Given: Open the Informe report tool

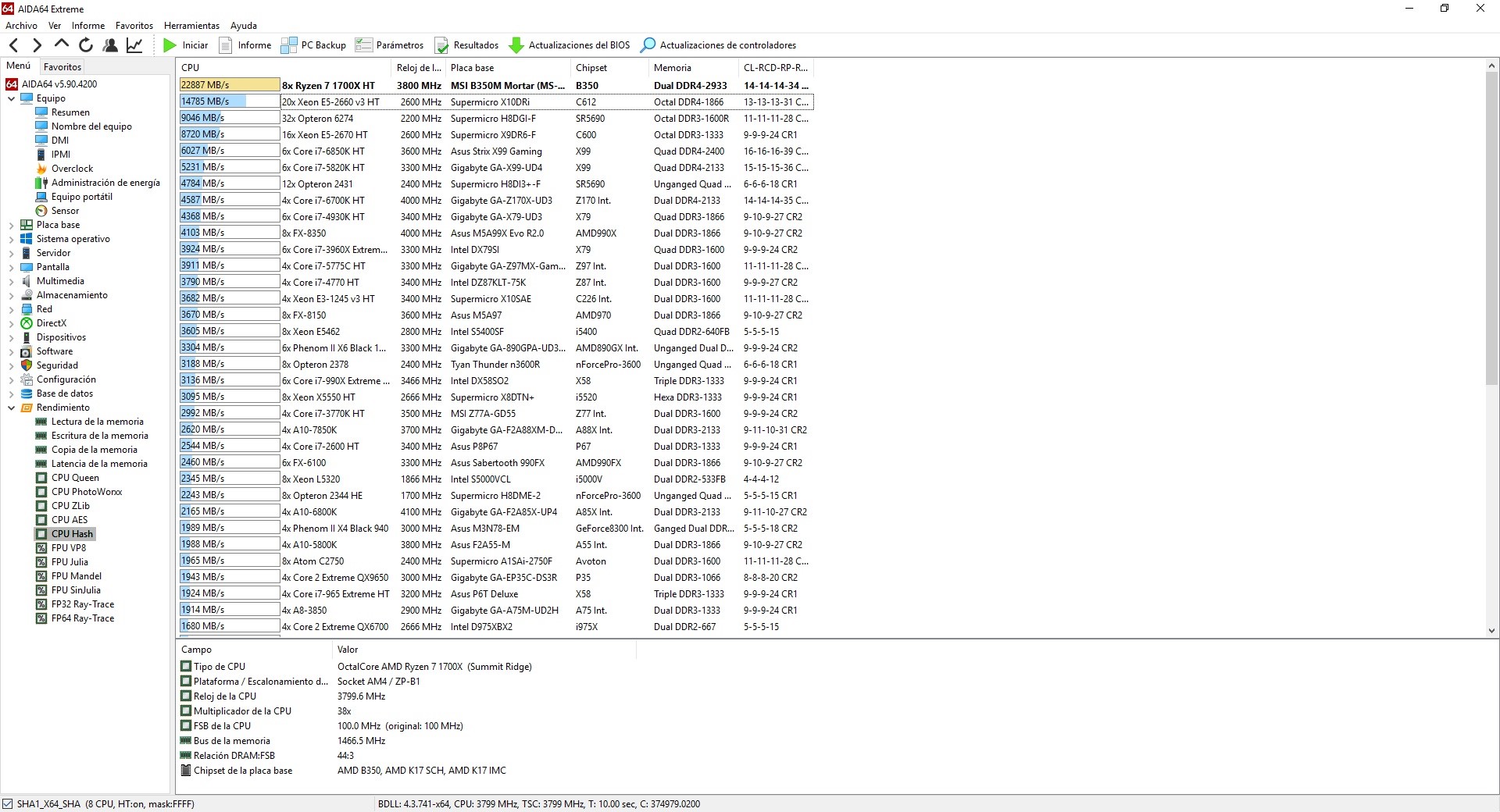Looking at the screenshot, I should click(x=245, y=45).
